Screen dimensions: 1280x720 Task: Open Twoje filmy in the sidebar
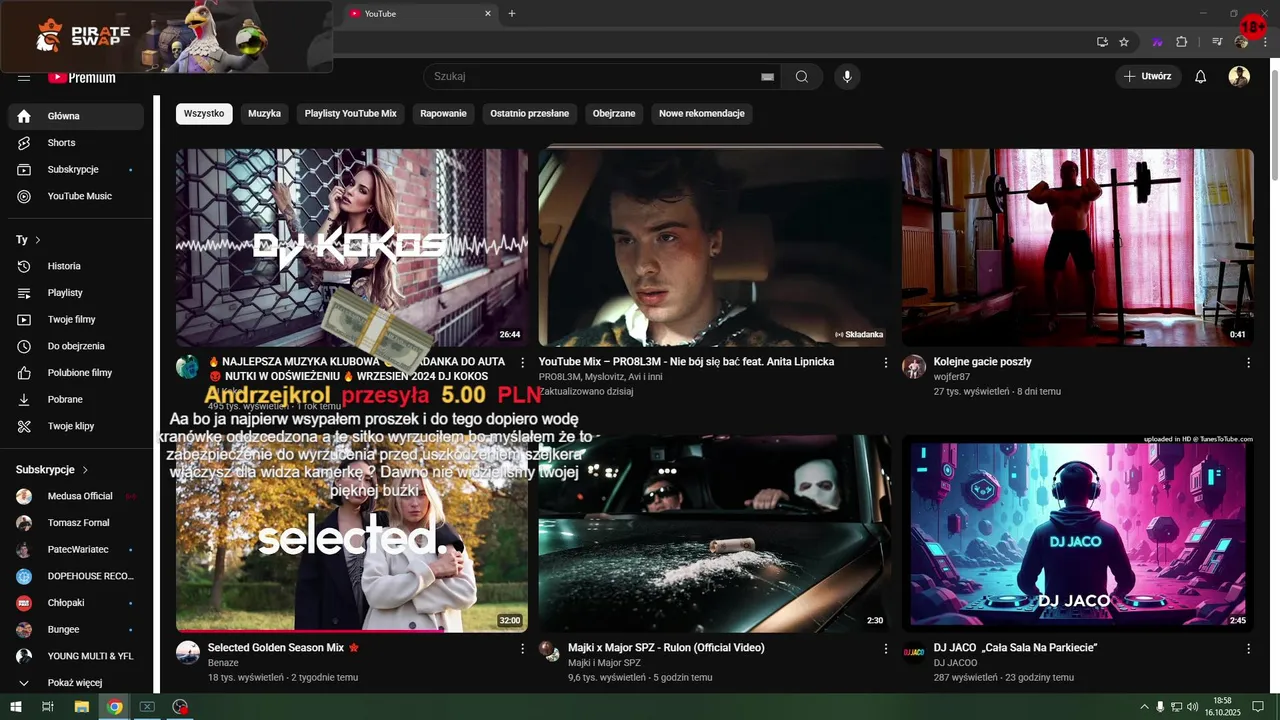tap(76, 319)
